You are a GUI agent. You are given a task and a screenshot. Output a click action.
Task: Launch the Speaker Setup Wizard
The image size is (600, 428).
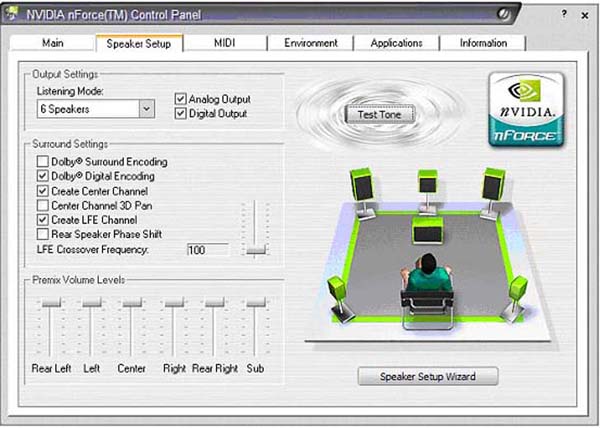pyautogui.click(x=428, y=376)
